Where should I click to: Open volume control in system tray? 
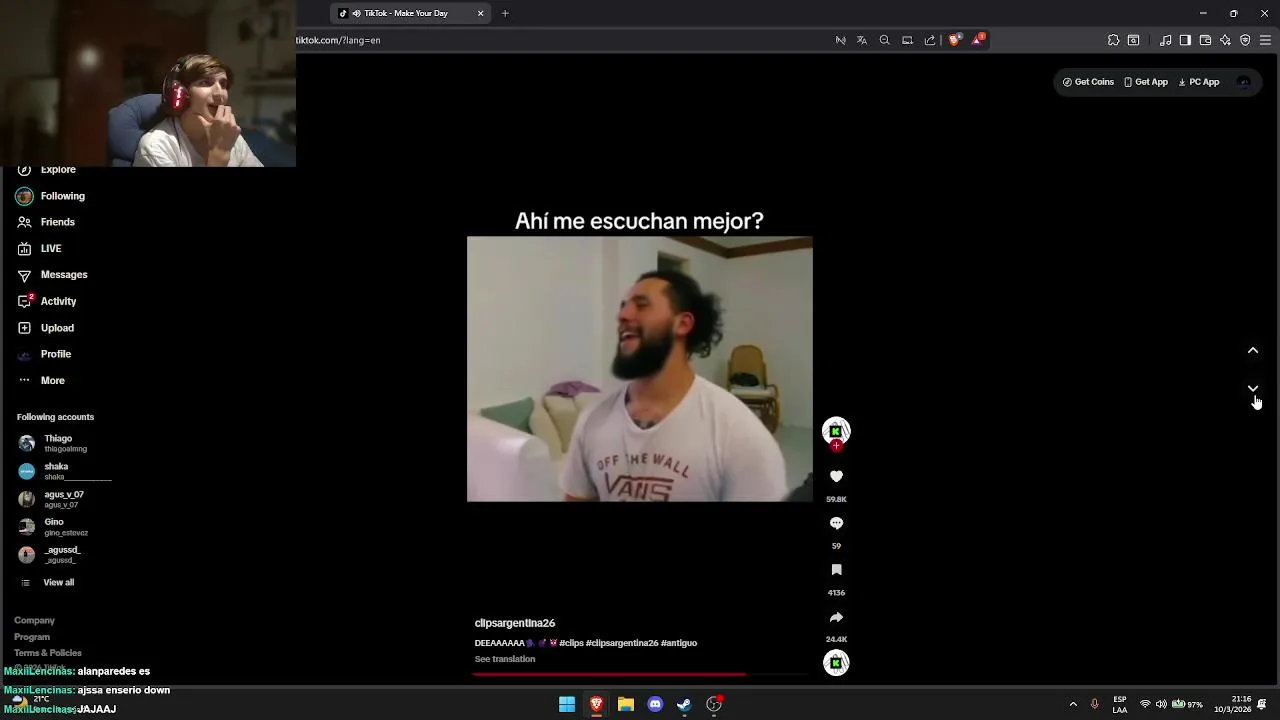click(1161, 704)
